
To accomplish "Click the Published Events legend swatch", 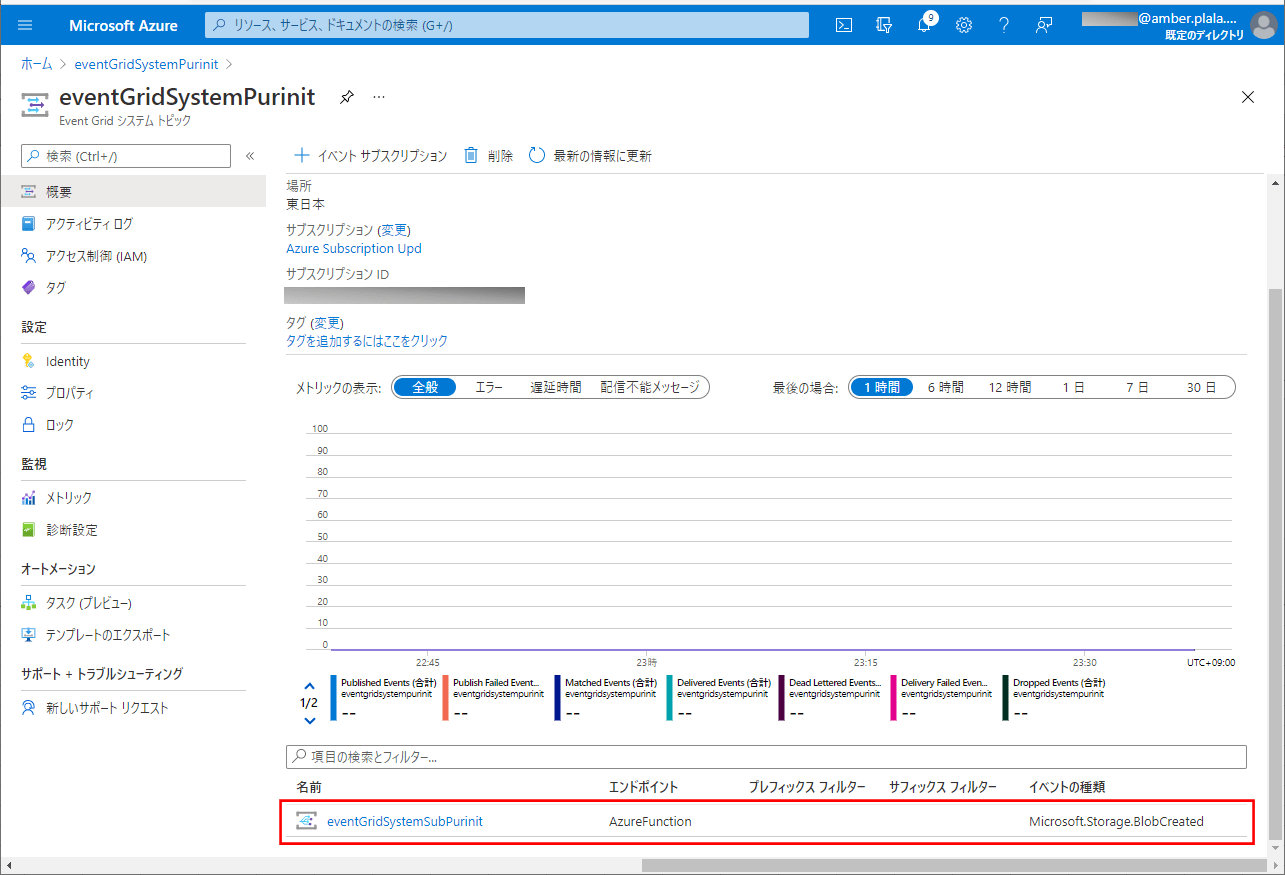I will click(333, 697).
